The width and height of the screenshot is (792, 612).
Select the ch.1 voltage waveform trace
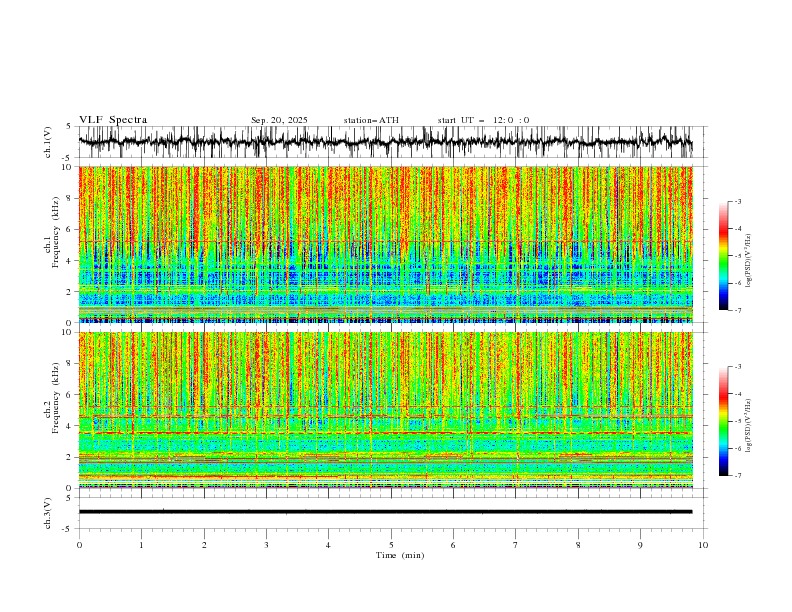point(385,142)
